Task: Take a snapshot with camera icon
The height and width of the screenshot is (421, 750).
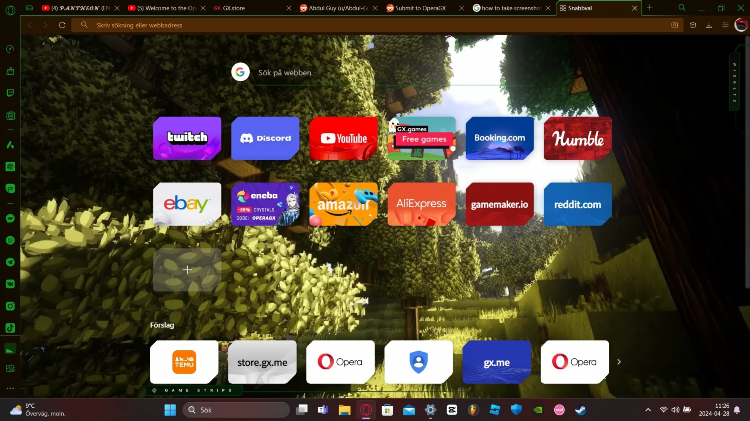Action: (674, 25)
